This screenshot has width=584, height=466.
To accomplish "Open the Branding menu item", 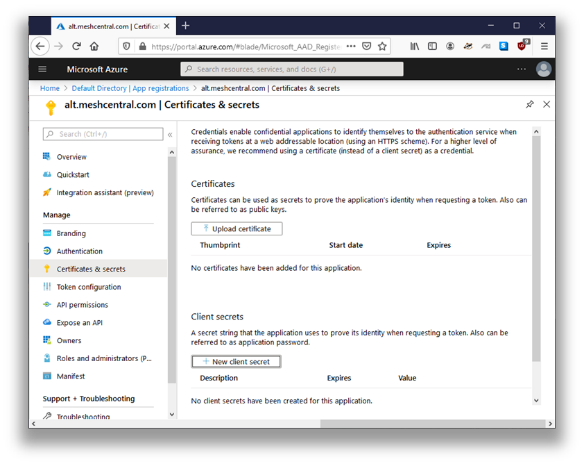I will pyautogui.click(x=71, y=233).
